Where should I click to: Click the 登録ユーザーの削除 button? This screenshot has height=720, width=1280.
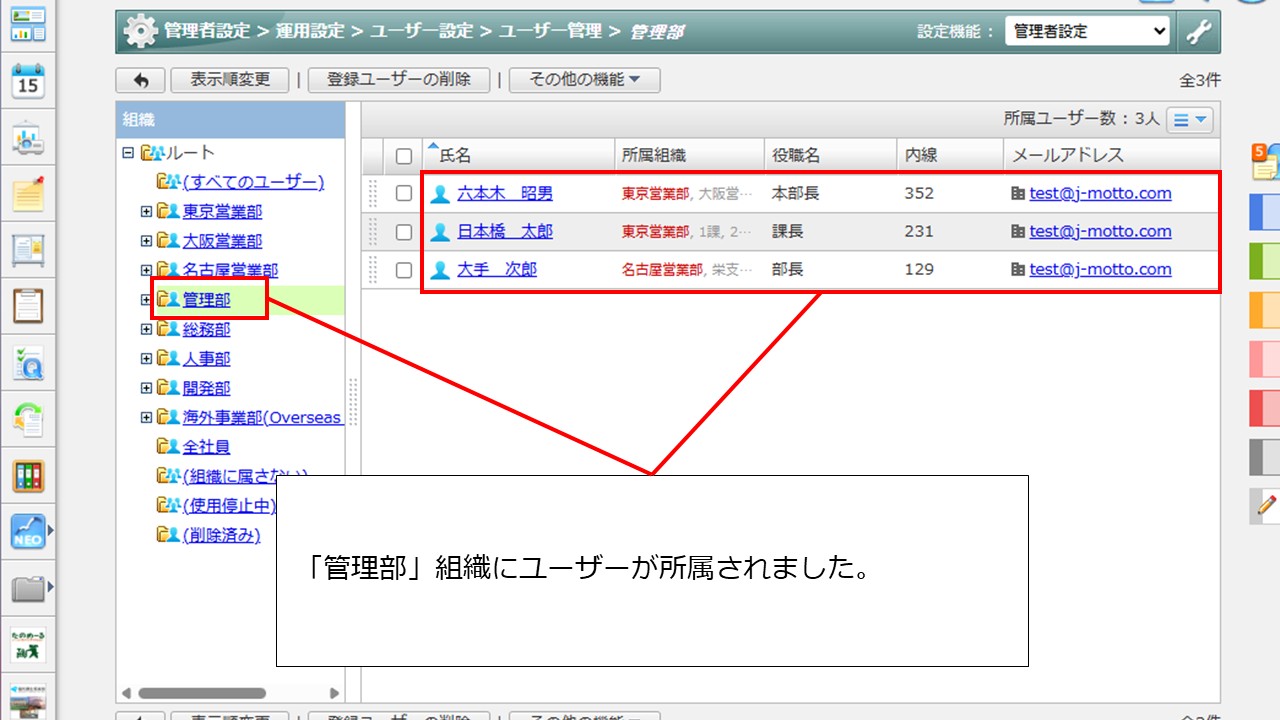click(398, 80)
